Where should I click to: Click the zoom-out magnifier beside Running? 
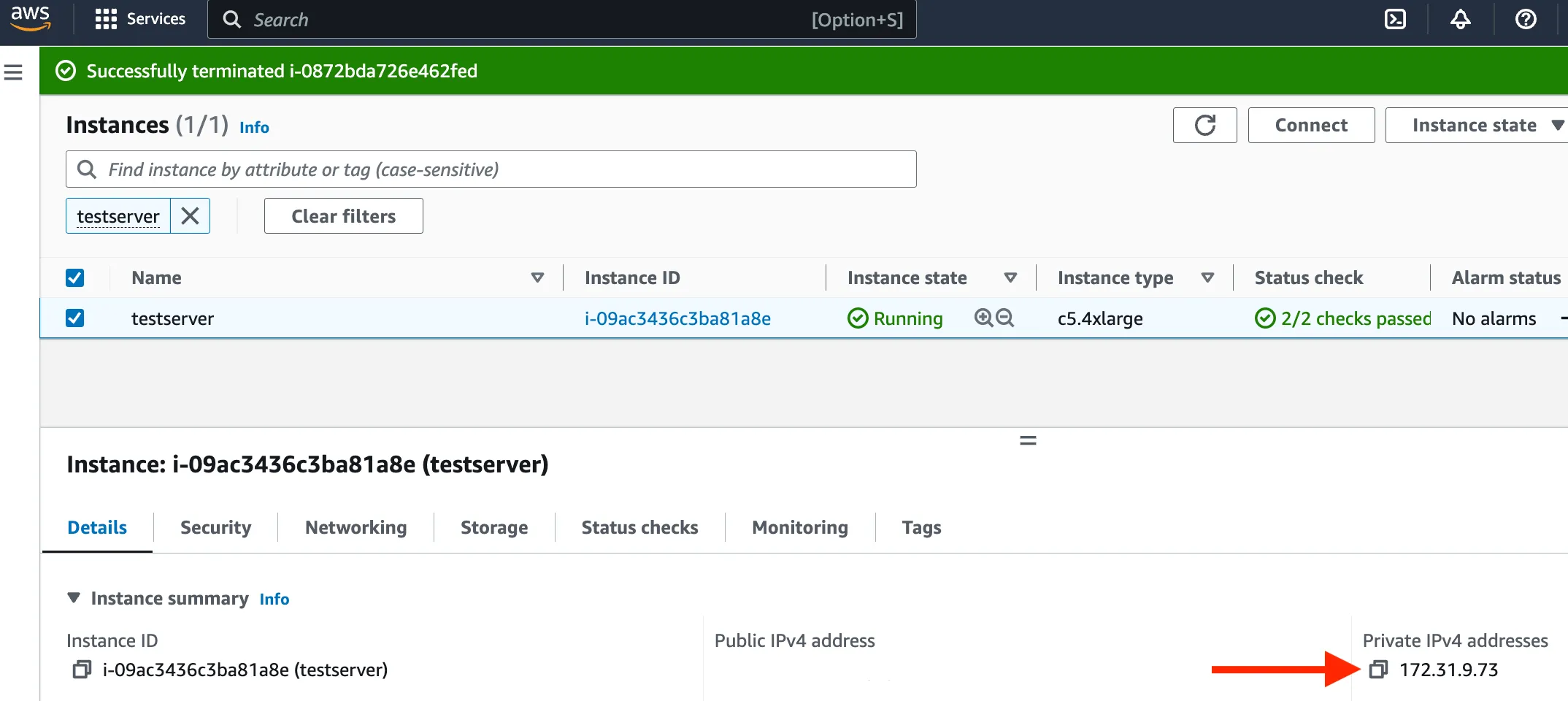point(1005,318)
